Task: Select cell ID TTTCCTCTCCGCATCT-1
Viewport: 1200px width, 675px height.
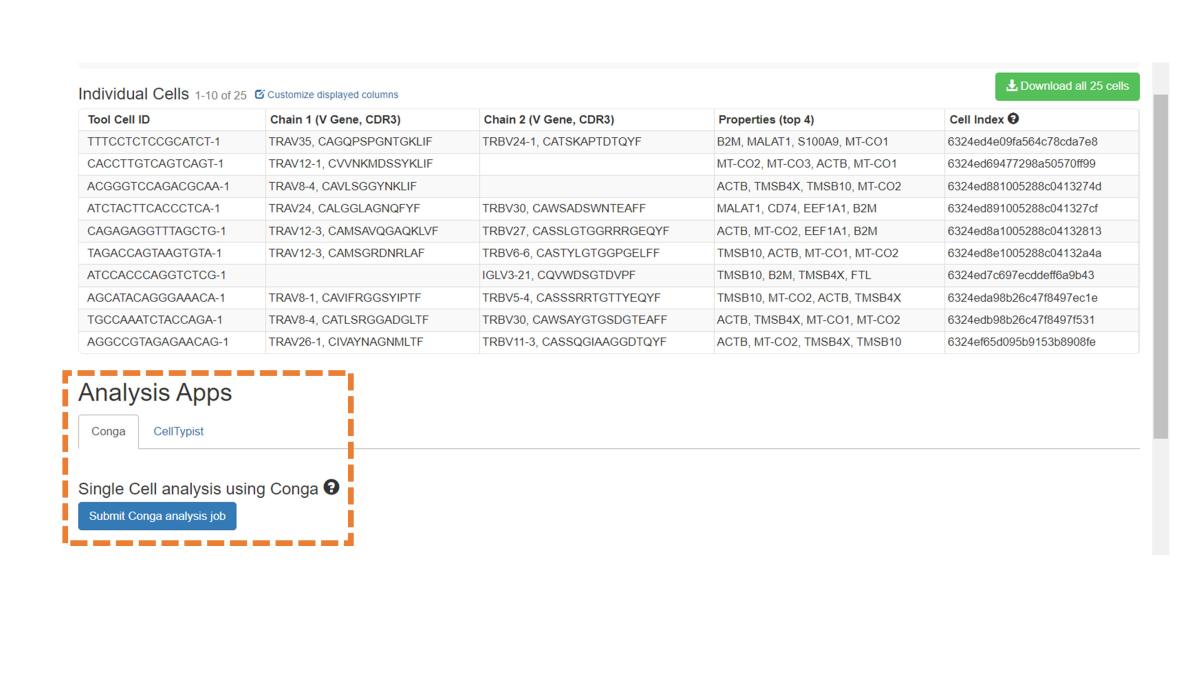Action: [154, 142]
